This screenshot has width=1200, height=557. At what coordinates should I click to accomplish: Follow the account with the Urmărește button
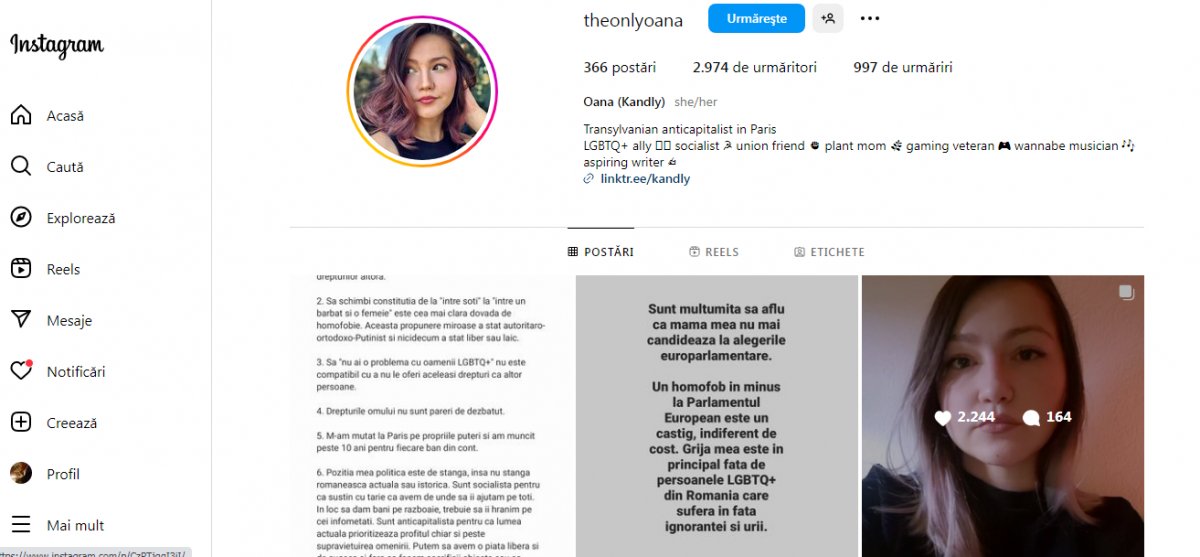pyautogui.click(x=756, y=18)
